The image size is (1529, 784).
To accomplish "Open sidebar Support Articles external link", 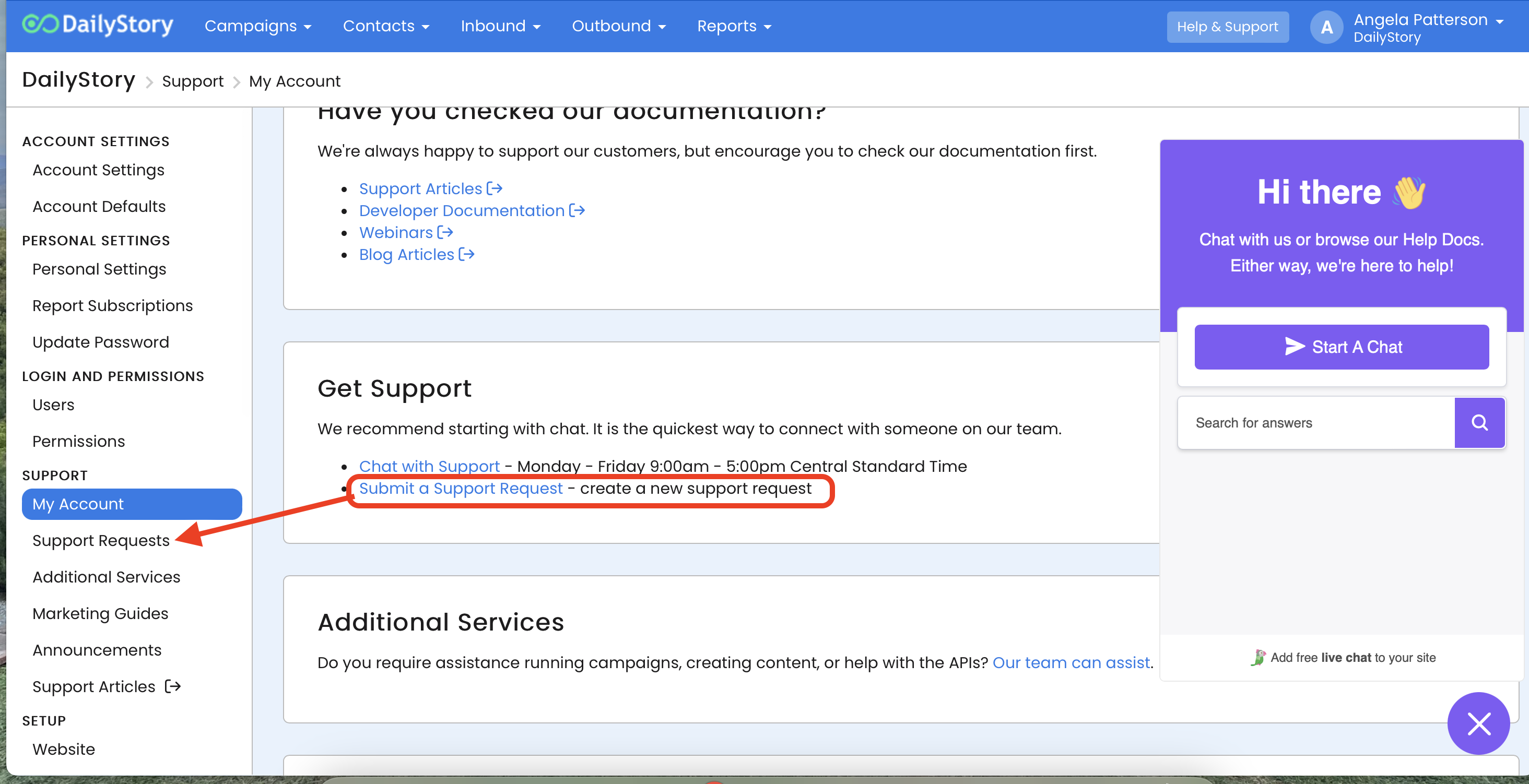I will tap(94, 687).
